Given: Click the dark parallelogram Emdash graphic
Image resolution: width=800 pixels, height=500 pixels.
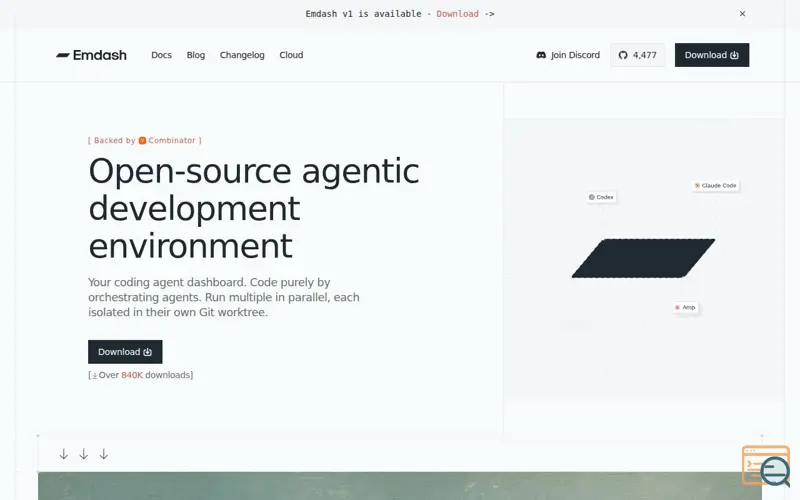Looking at the screenshot, I should [643, 258].
